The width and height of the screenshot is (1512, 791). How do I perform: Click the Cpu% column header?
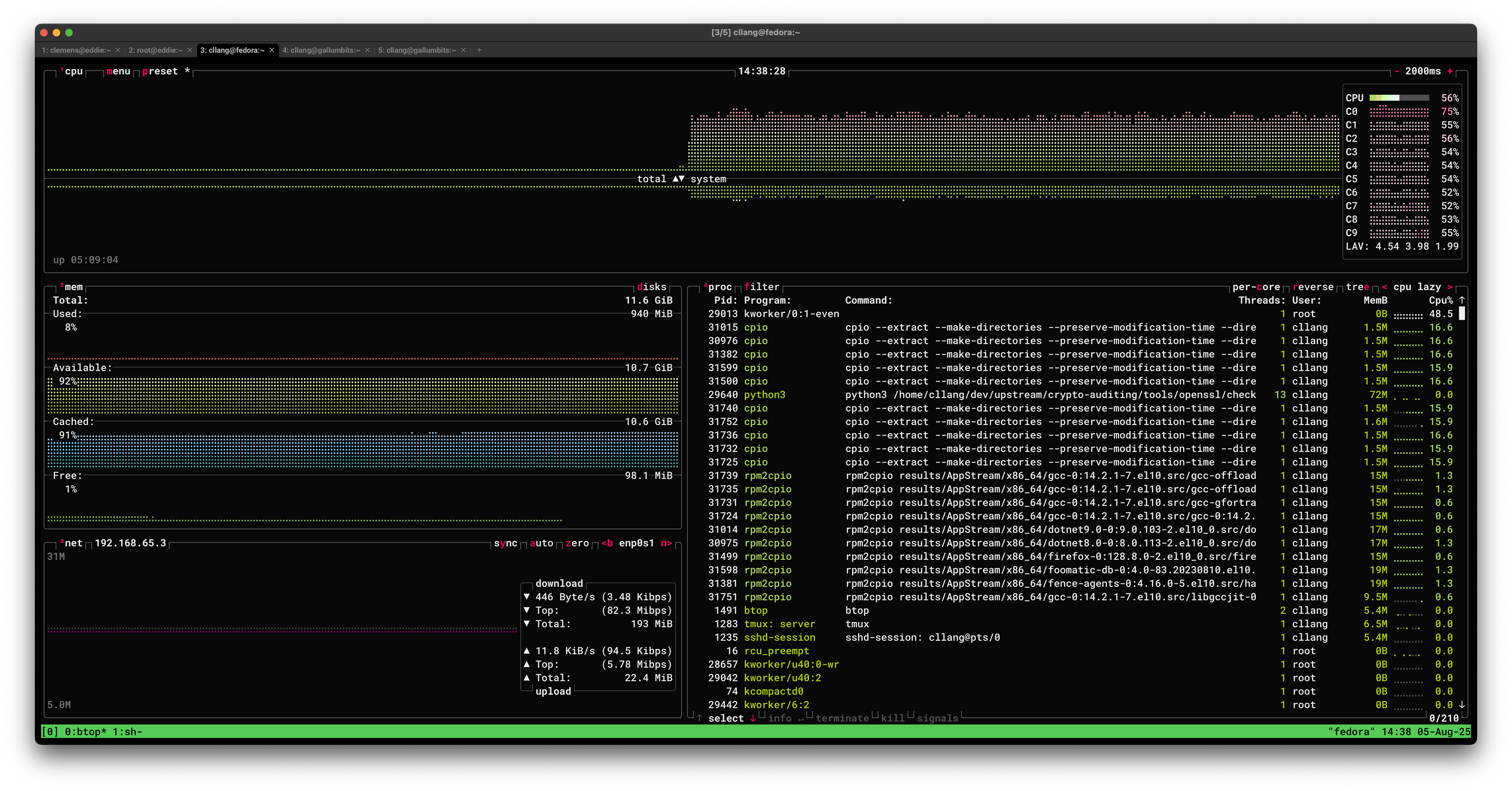click(x=1440, y=300)
